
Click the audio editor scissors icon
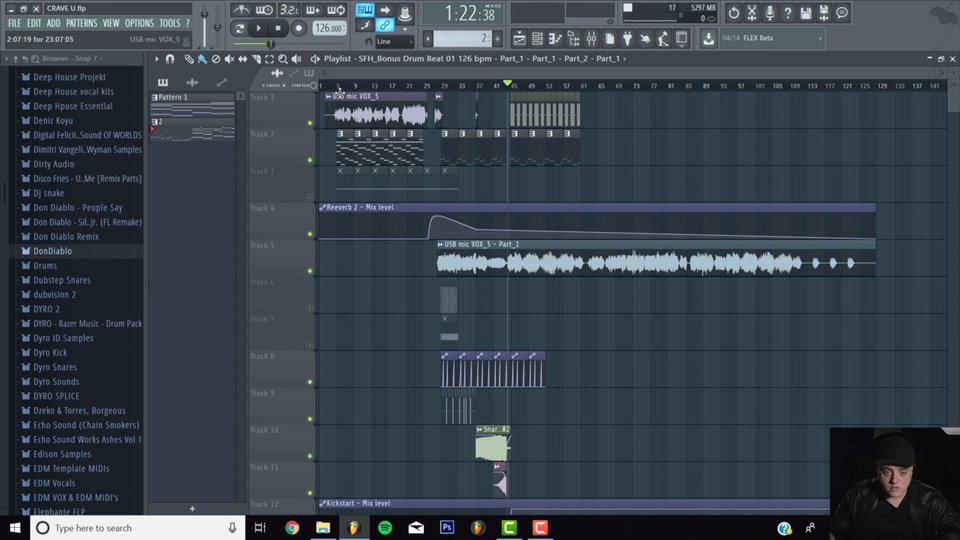point(752,12)
